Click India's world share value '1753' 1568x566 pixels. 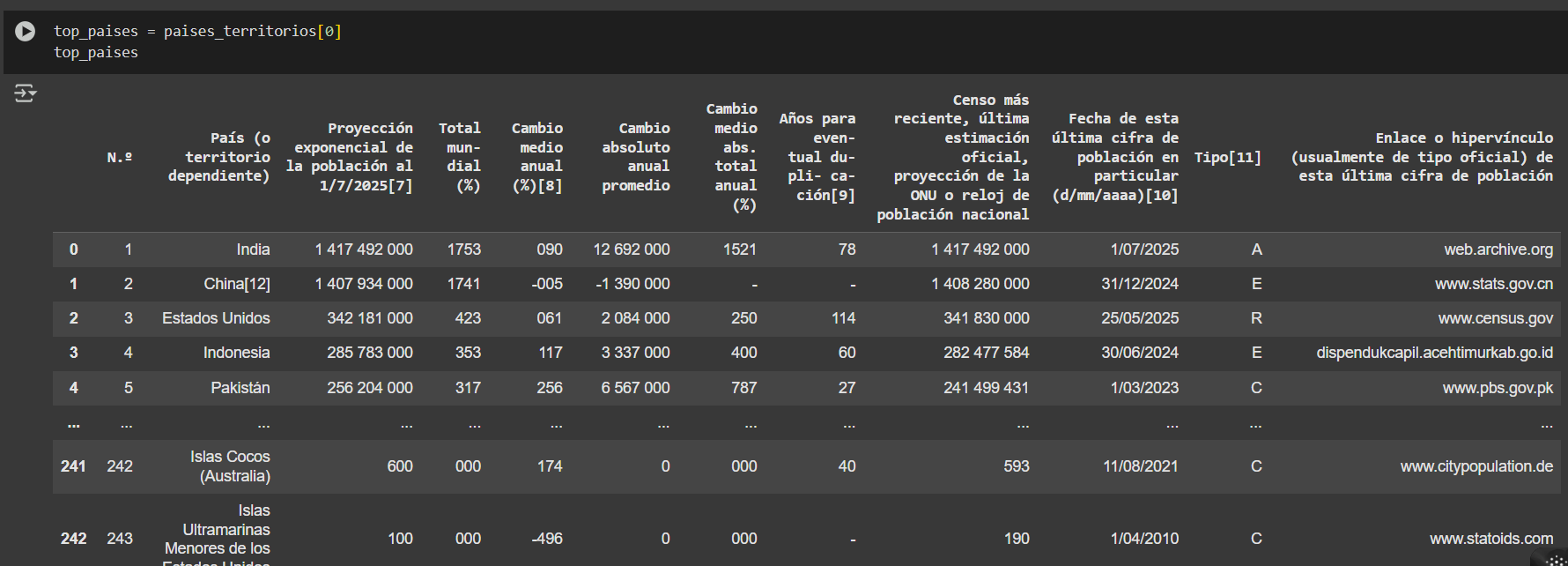click(464, 249)
